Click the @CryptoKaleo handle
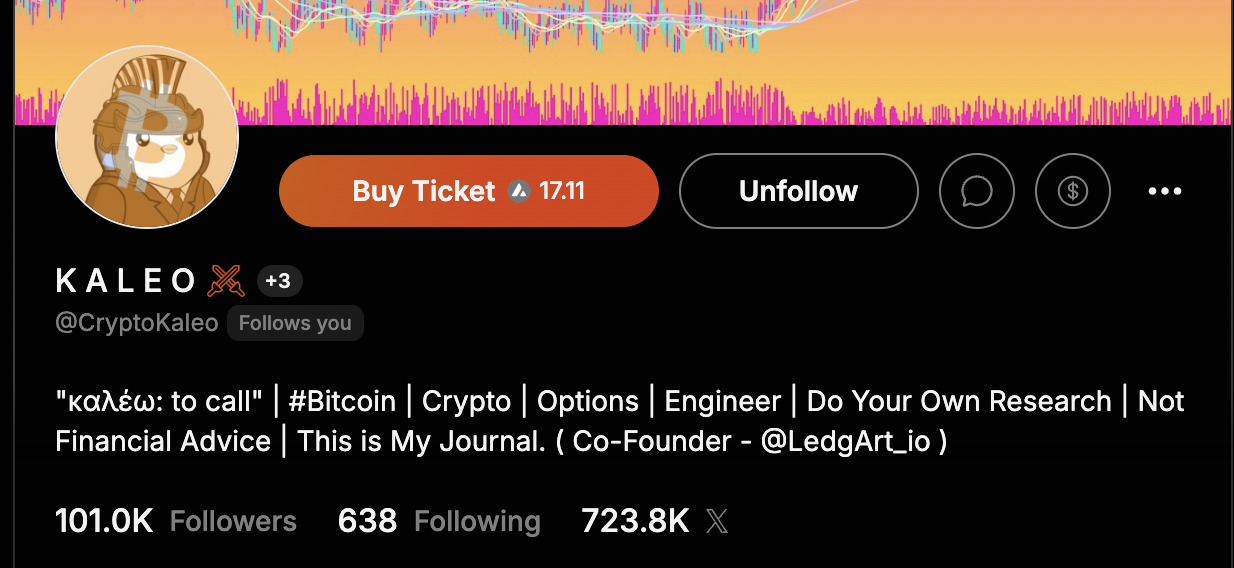This screenshot has height=568, width=1234. 137,323
